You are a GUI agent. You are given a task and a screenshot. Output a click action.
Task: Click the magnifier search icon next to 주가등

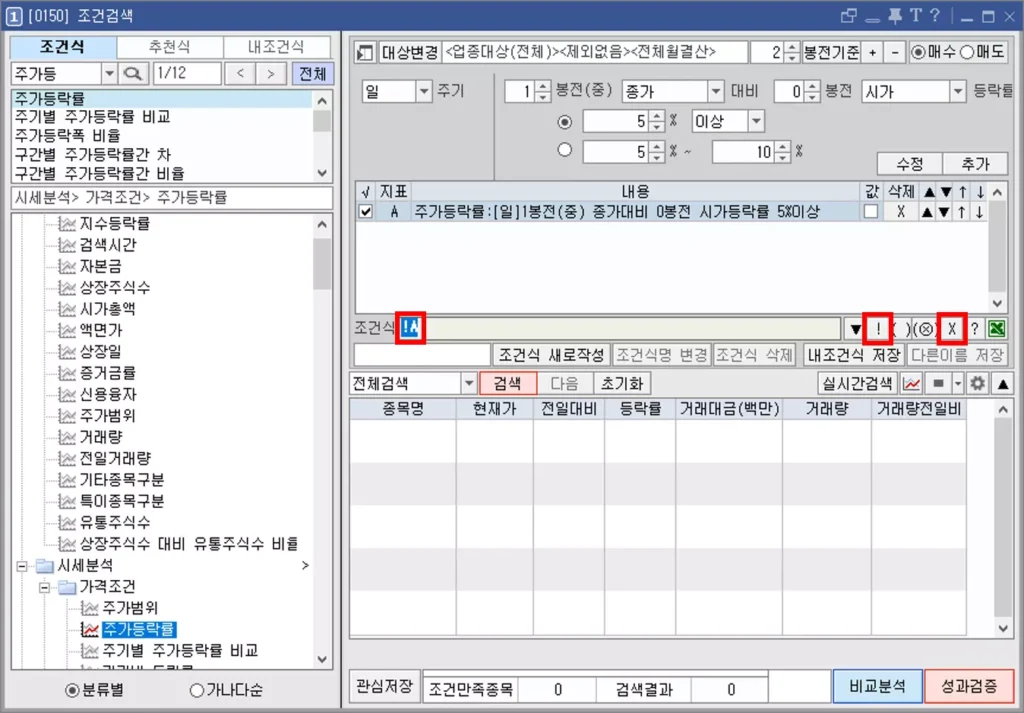[x=133, y=74]
